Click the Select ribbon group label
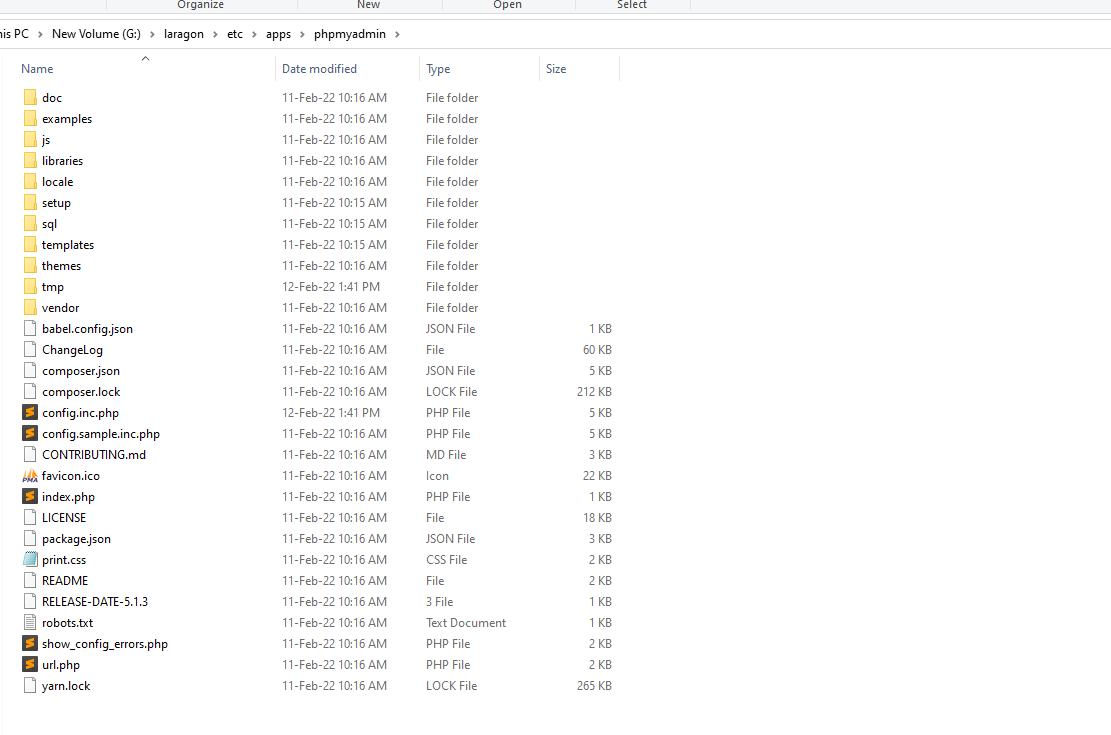Image resolution: width=1111 pixels, height=735 pixels. (x=632, y=4)
